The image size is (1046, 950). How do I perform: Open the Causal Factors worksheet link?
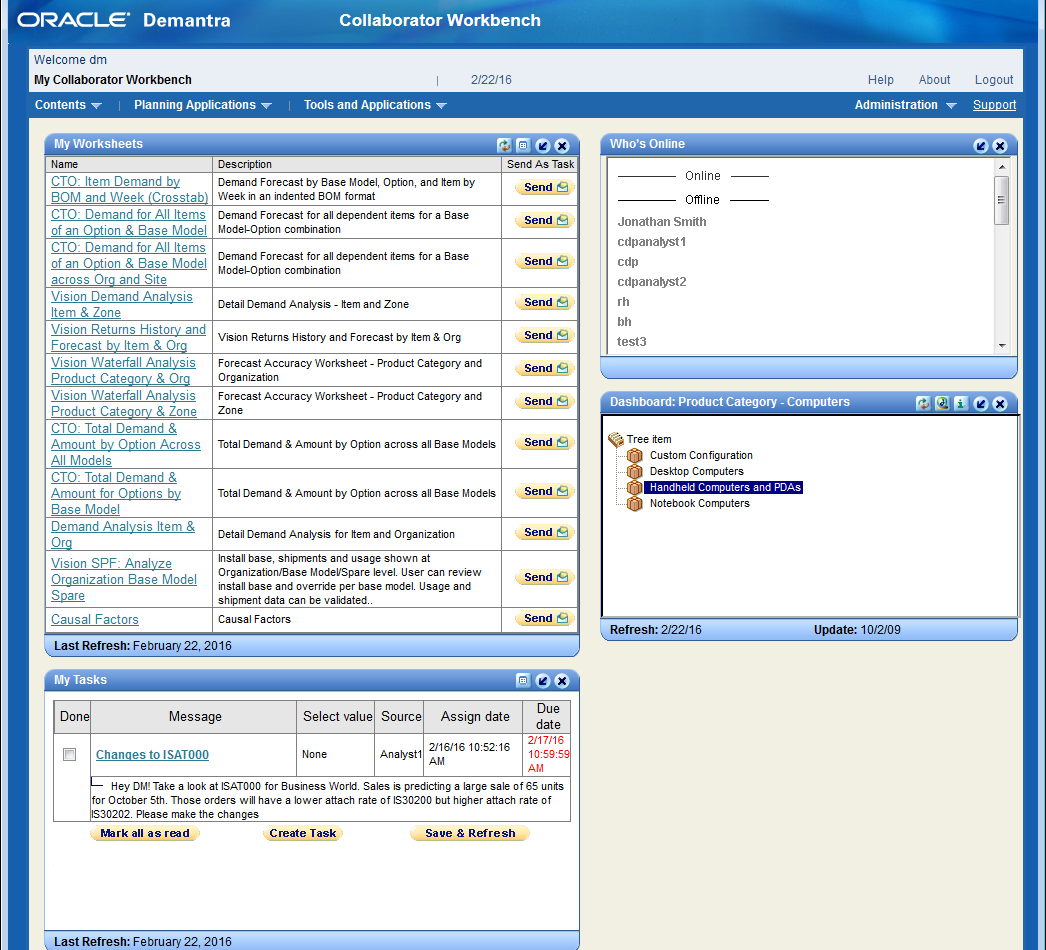[95, 620]
